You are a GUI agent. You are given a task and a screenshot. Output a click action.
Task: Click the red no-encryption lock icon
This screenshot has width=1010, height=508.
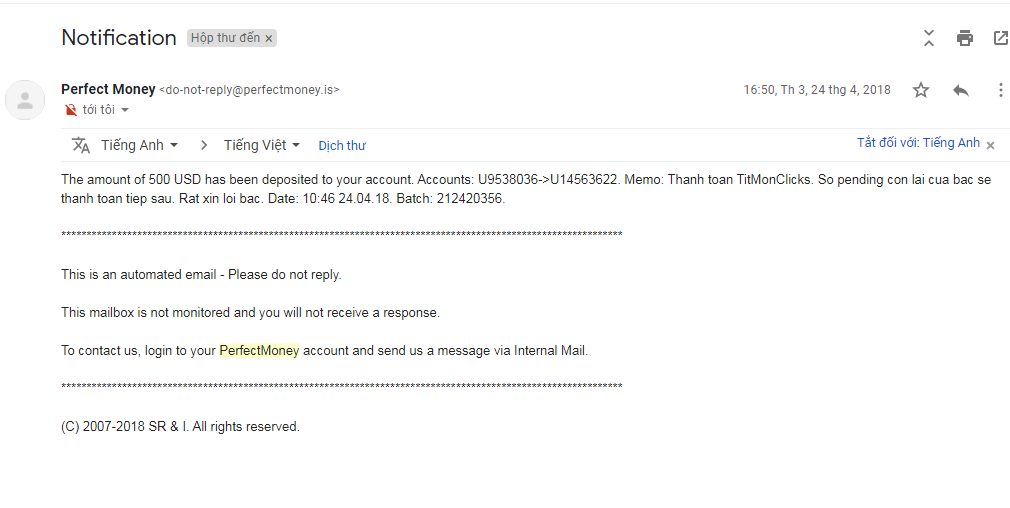(70, 110)
